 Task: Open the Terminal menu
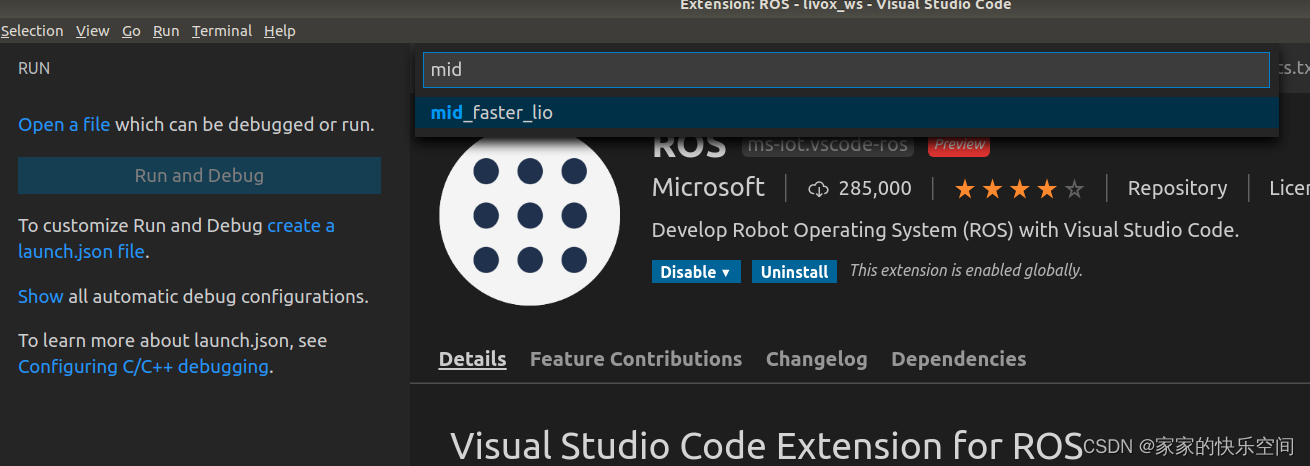coord(222,31)
